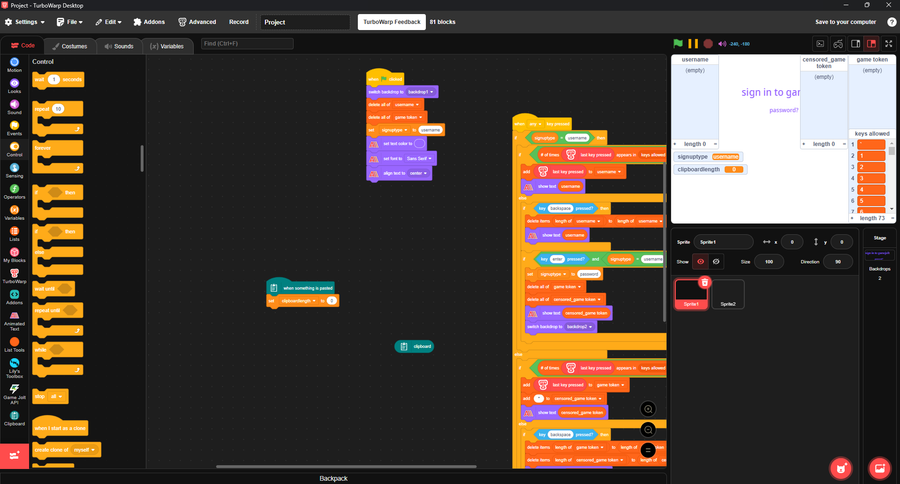Open 'myself' dropdown in create clone block

[x=84, y=450]
